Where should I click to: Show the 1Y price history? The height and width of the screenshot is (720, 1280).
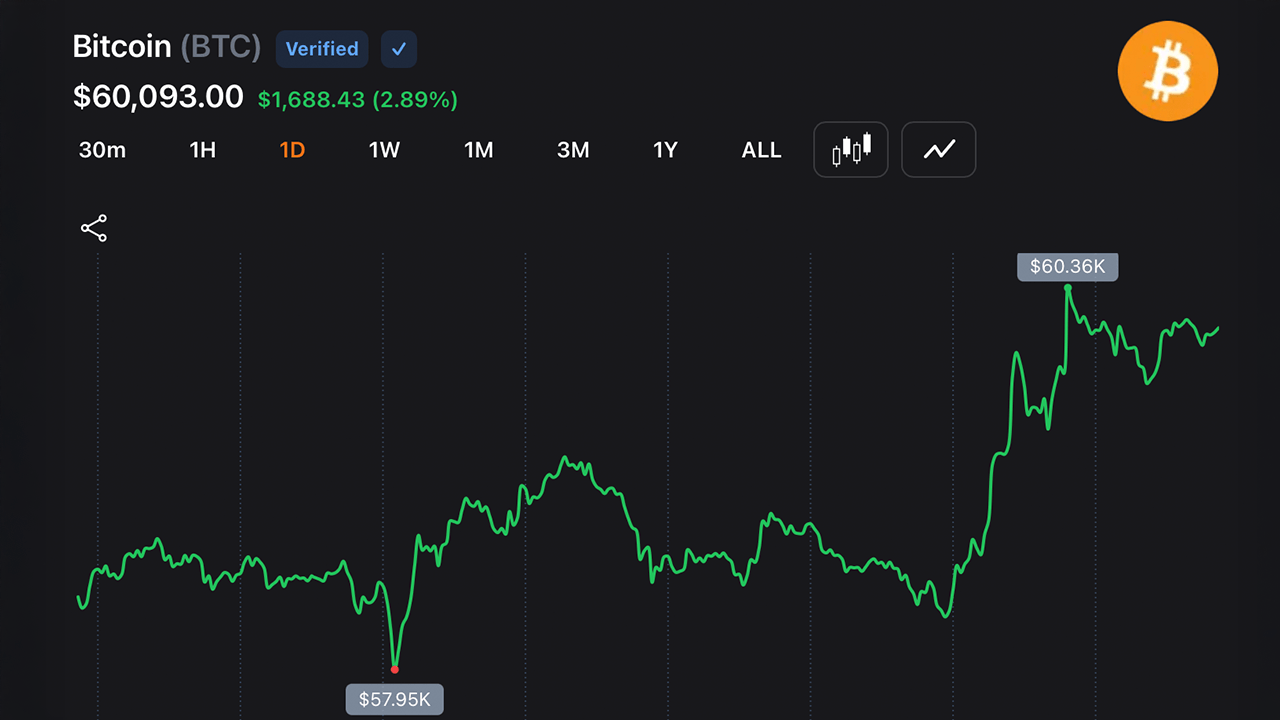coord(665,150)
